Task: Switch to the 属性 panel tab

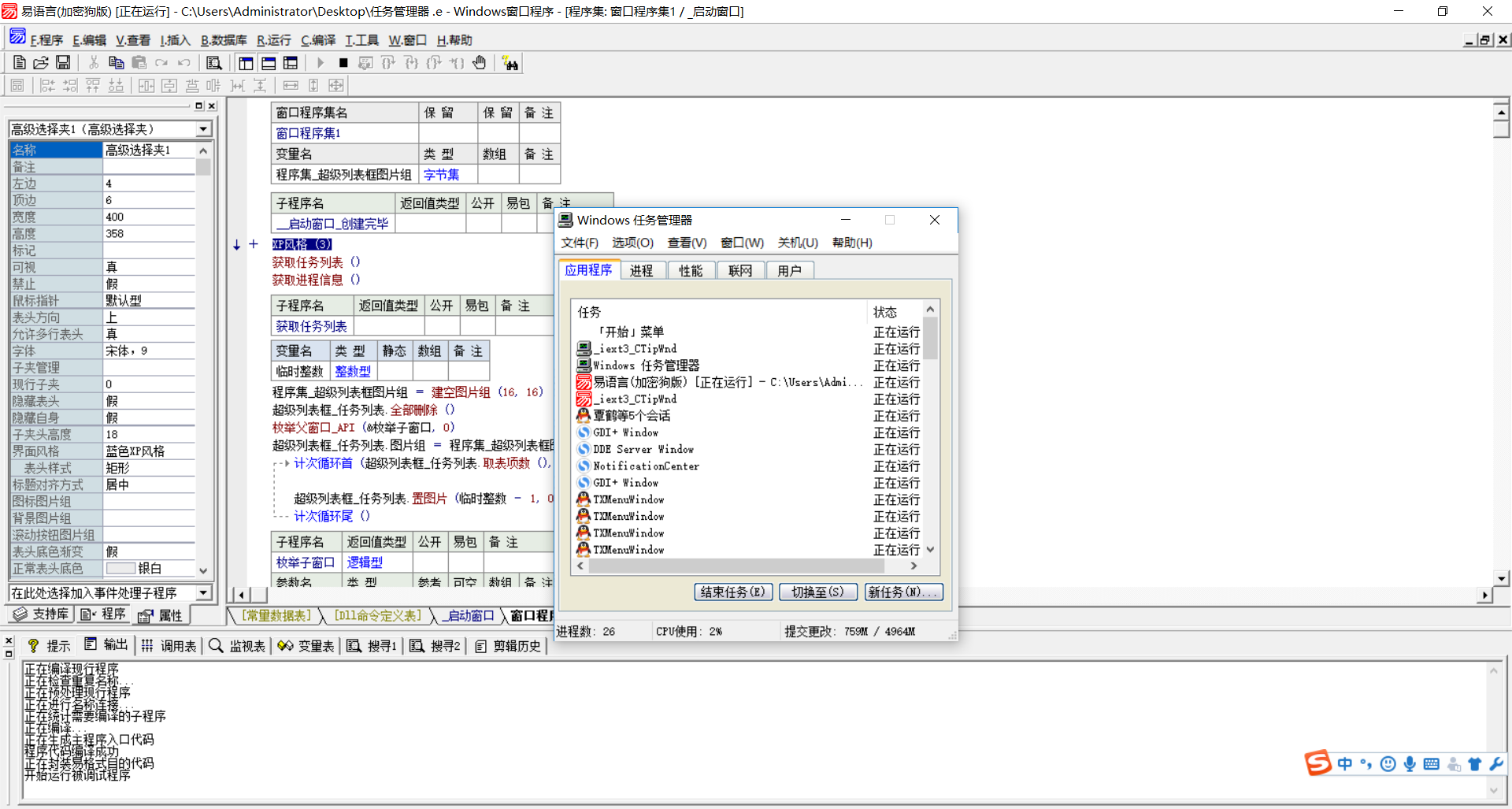Action: [x=161, y=615]
